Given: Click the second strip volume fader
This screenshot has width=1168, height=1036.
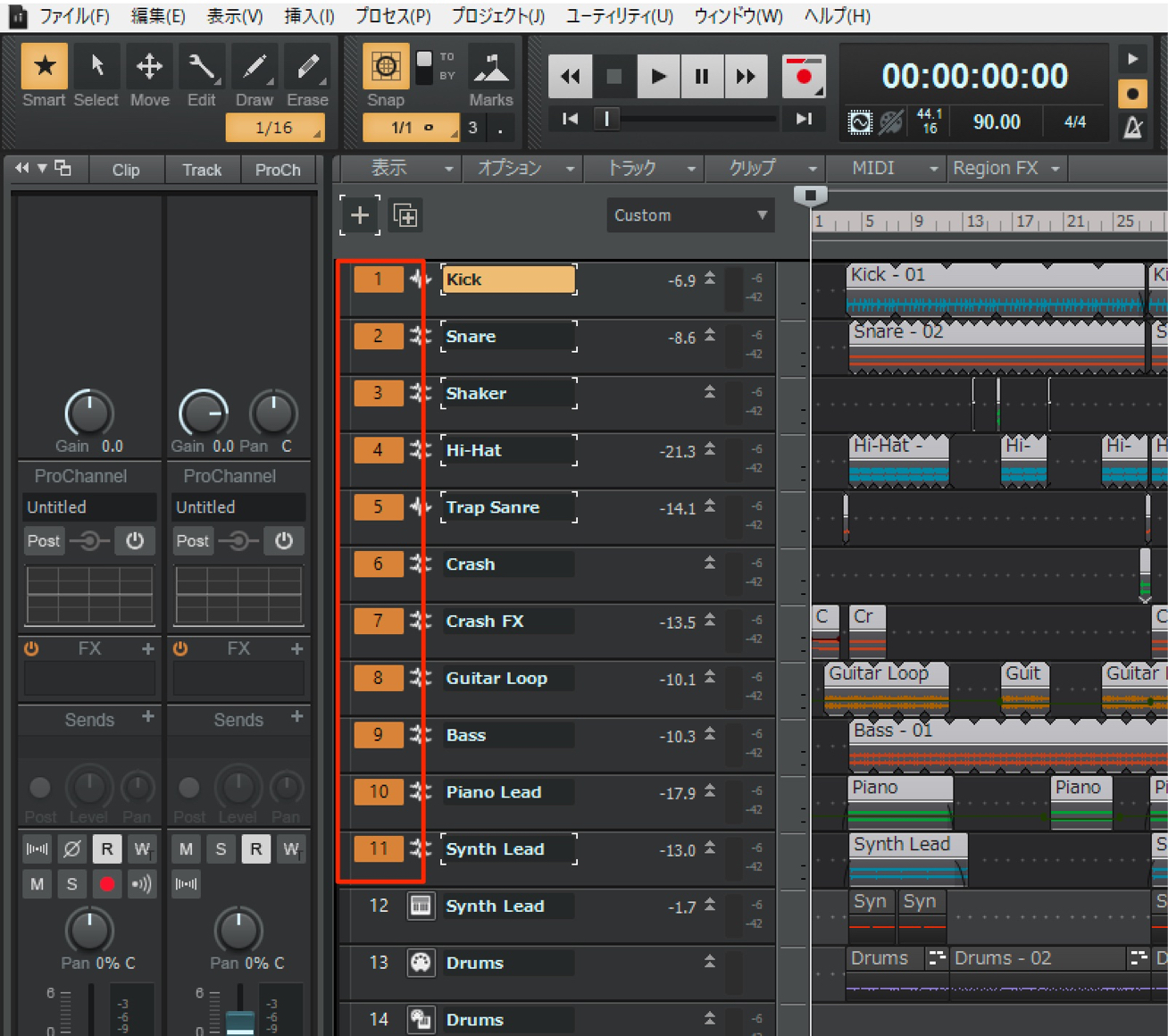Looking at the screenshot, I should pos(239,1023).
